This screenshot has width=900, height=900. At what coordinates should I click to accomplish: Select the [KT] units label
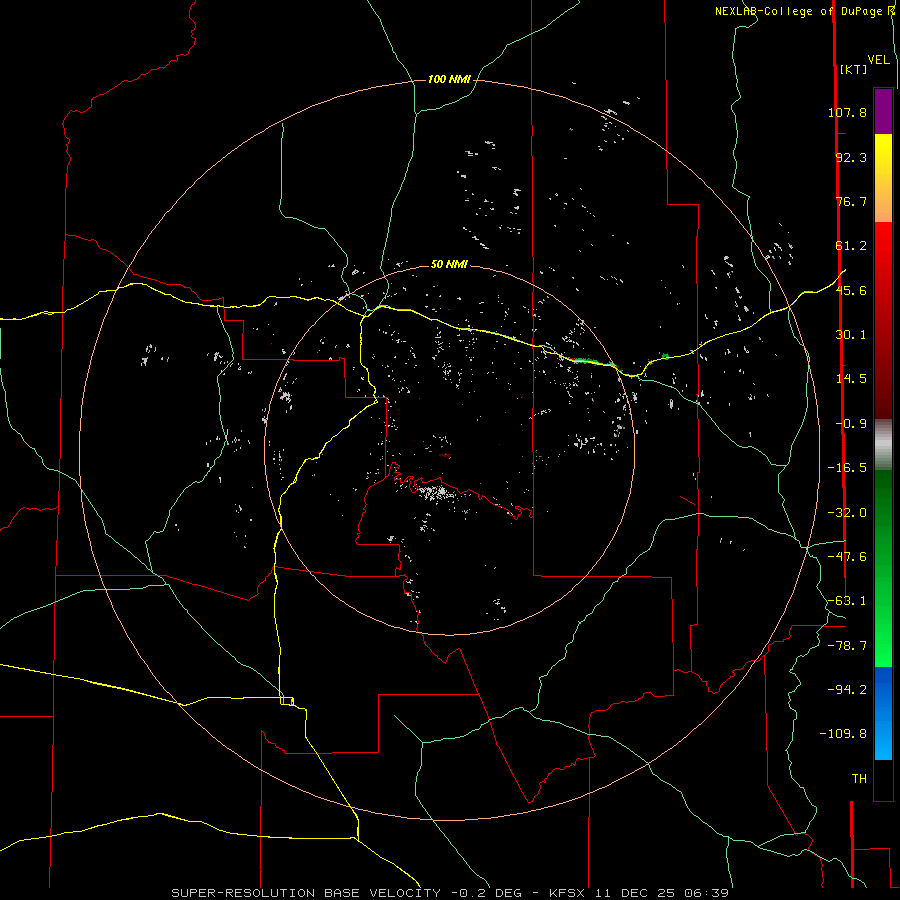(853, 69)
